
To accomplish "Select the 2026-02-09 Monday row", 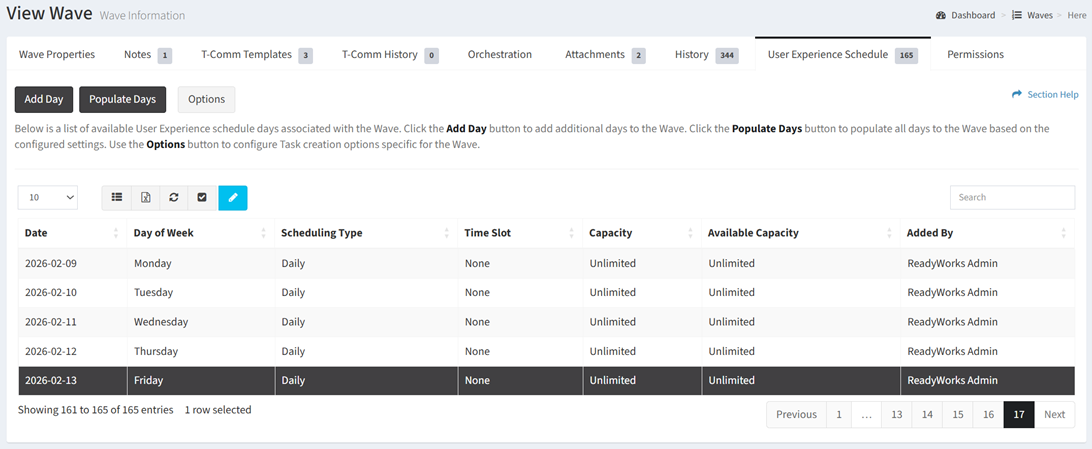I will (300, 264).
